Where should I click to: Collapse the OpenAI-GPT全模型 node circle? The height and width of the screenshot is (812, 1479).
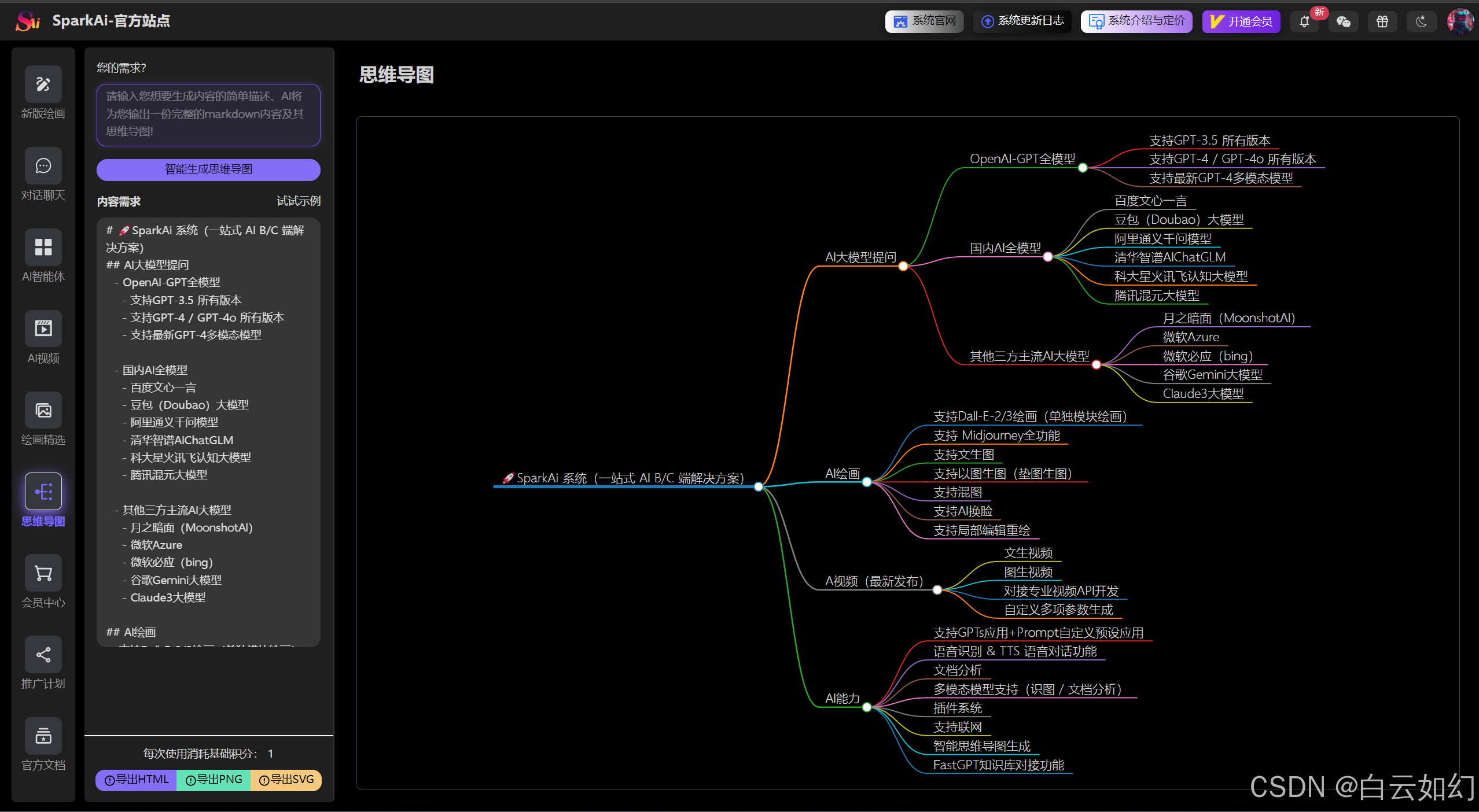click(1083, 168)
